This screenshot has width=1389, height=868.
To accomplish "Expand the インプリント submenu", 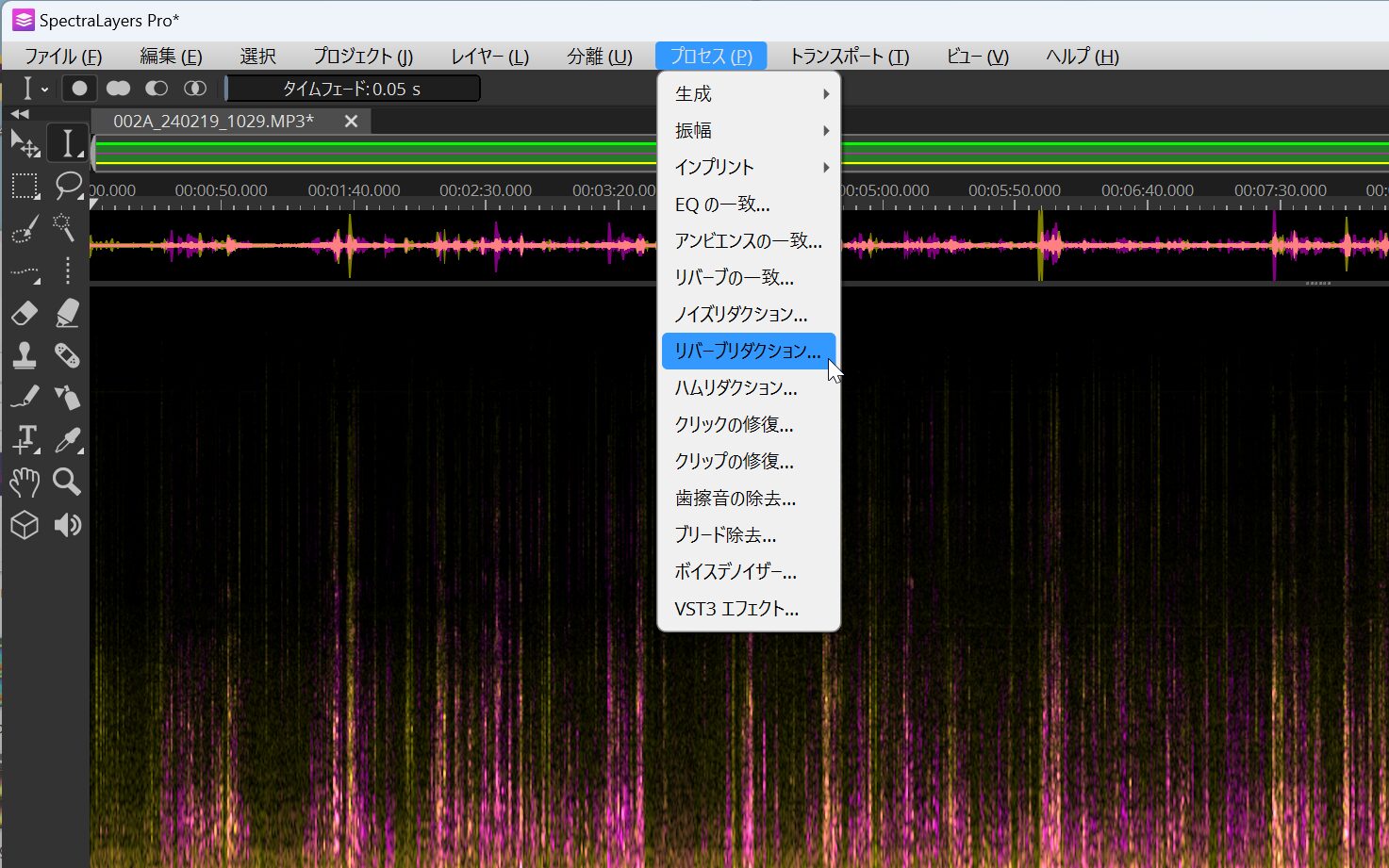I will [x=749, y=168].
